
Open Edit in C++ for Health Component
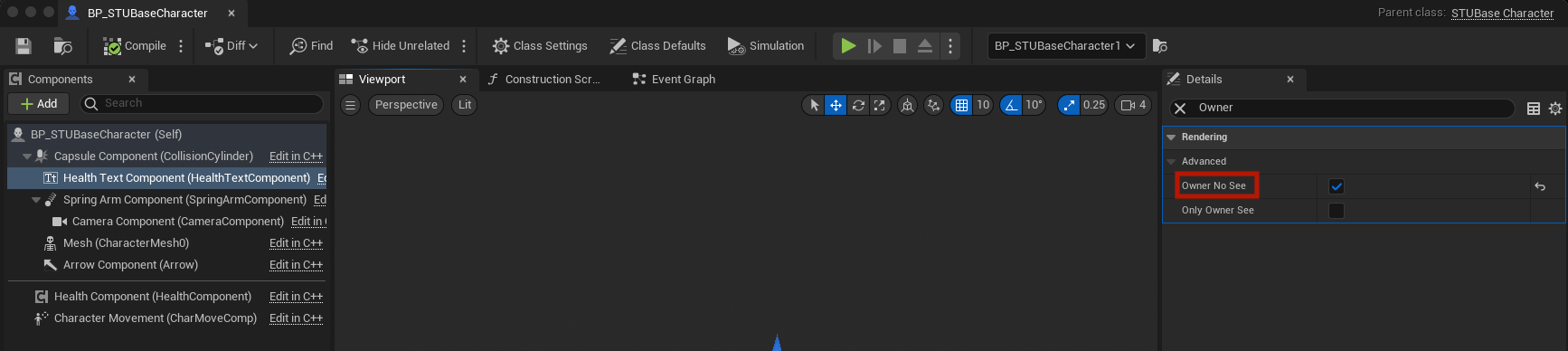click(296, 297)
